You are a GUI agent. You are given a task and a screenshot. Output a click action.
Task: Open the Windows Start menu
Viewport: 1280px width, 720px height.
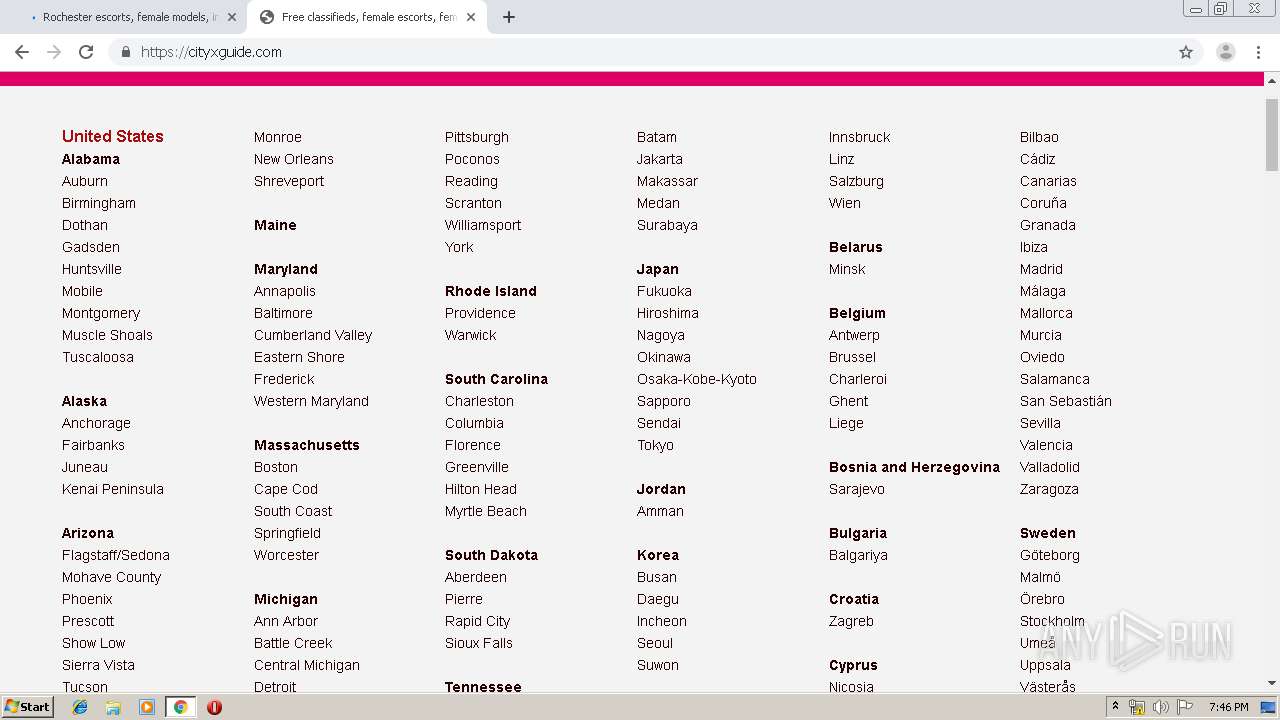coord(28,707)
